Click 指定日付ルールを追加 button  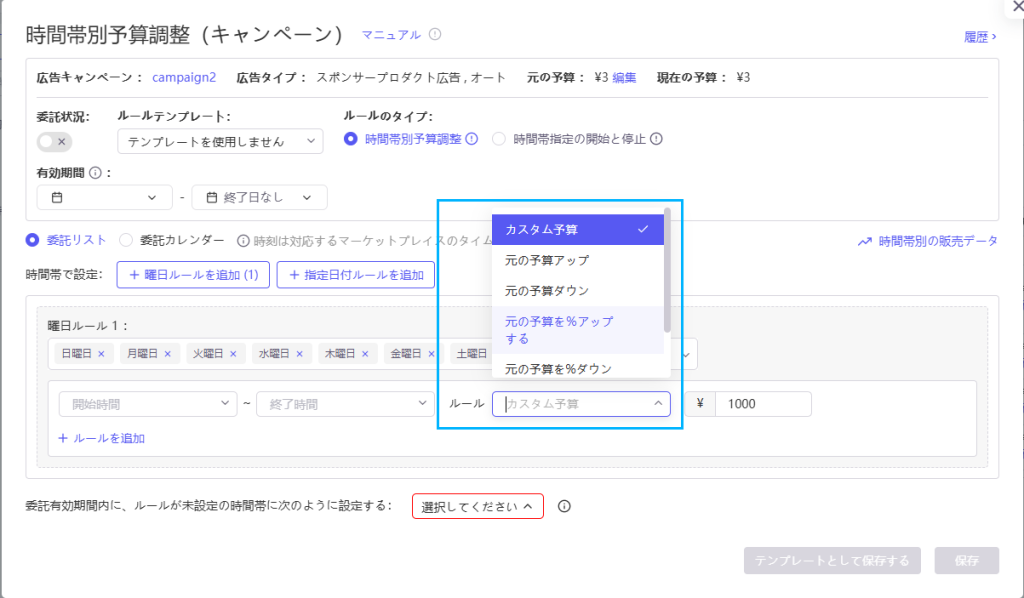tap(356, 275)
